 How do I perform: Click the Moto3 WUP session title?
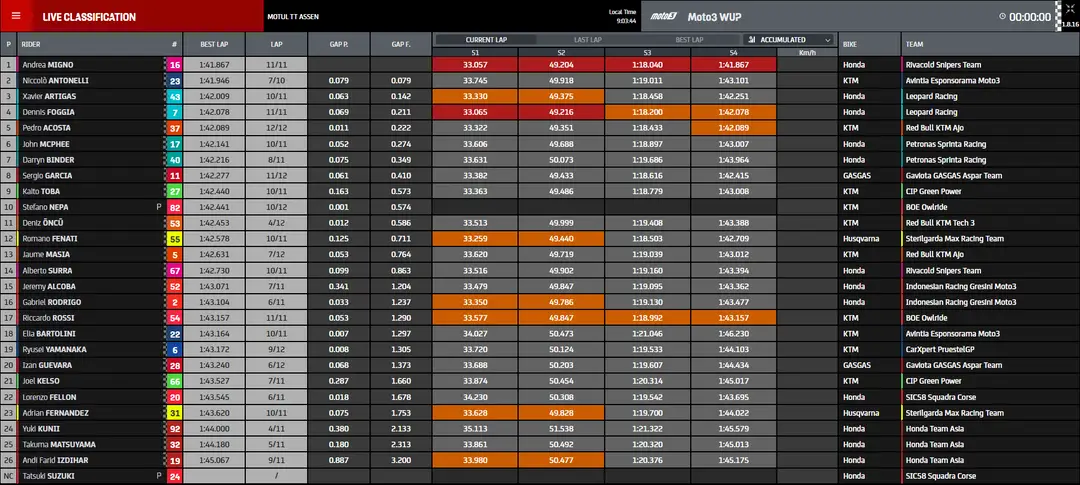coord(714,17)
